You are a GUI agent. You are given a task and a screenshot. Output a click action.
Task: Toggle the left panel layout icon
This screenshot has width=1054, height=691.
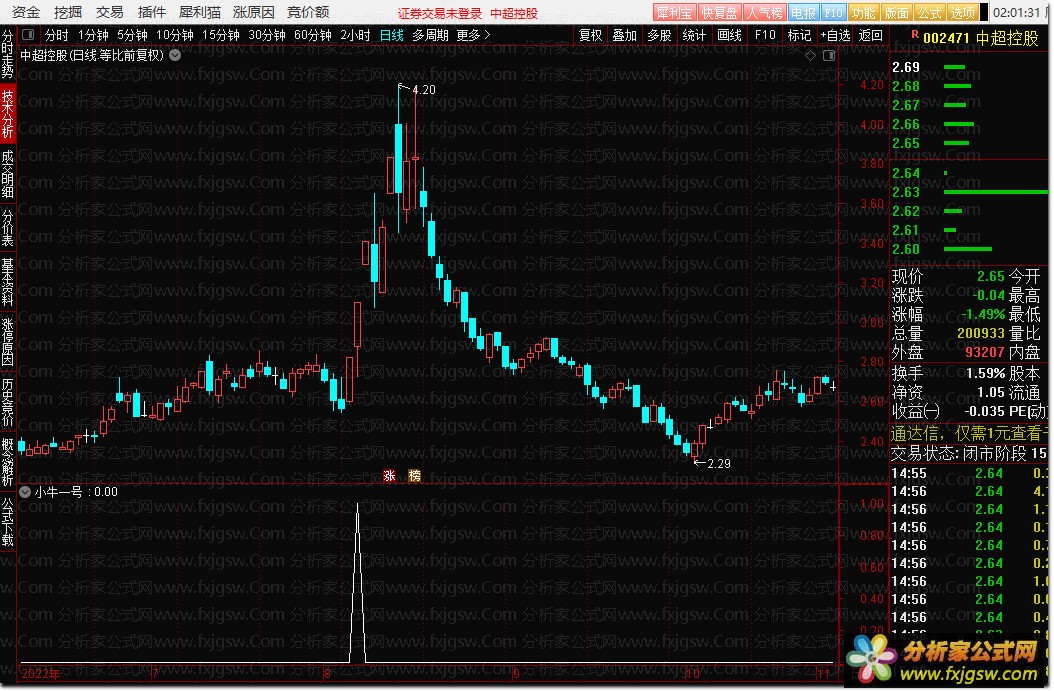click(x=28, y=34)
